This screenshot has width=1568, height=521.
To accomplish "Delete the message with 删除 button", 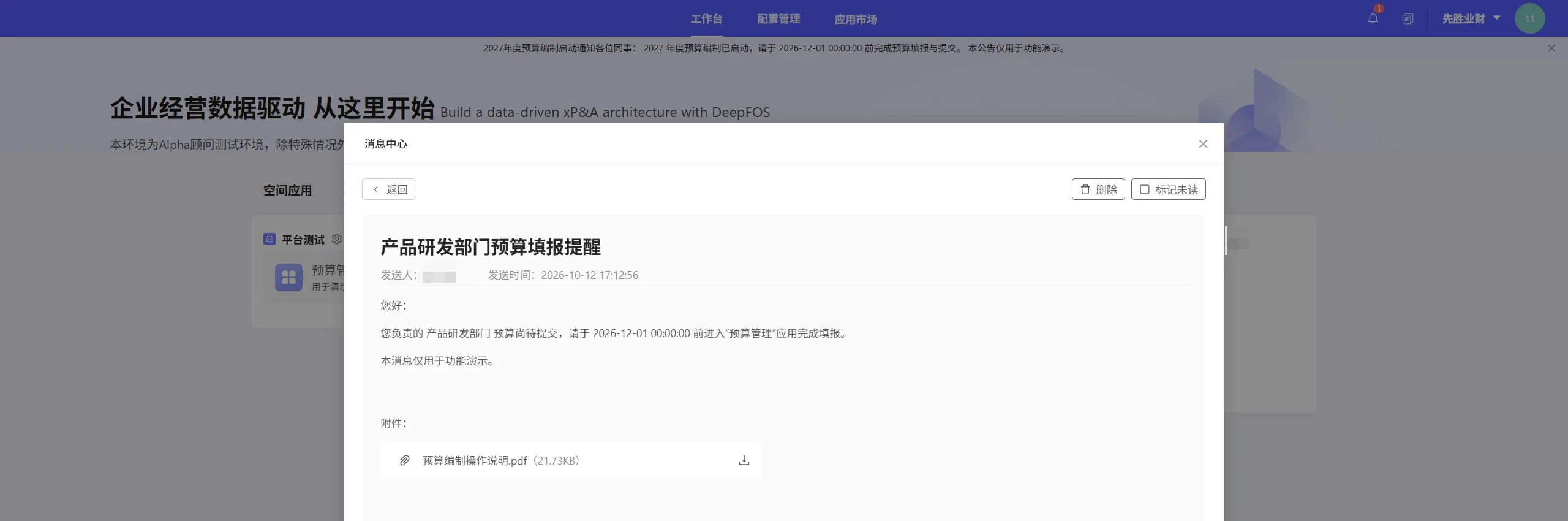I will tap(1098, 189).
